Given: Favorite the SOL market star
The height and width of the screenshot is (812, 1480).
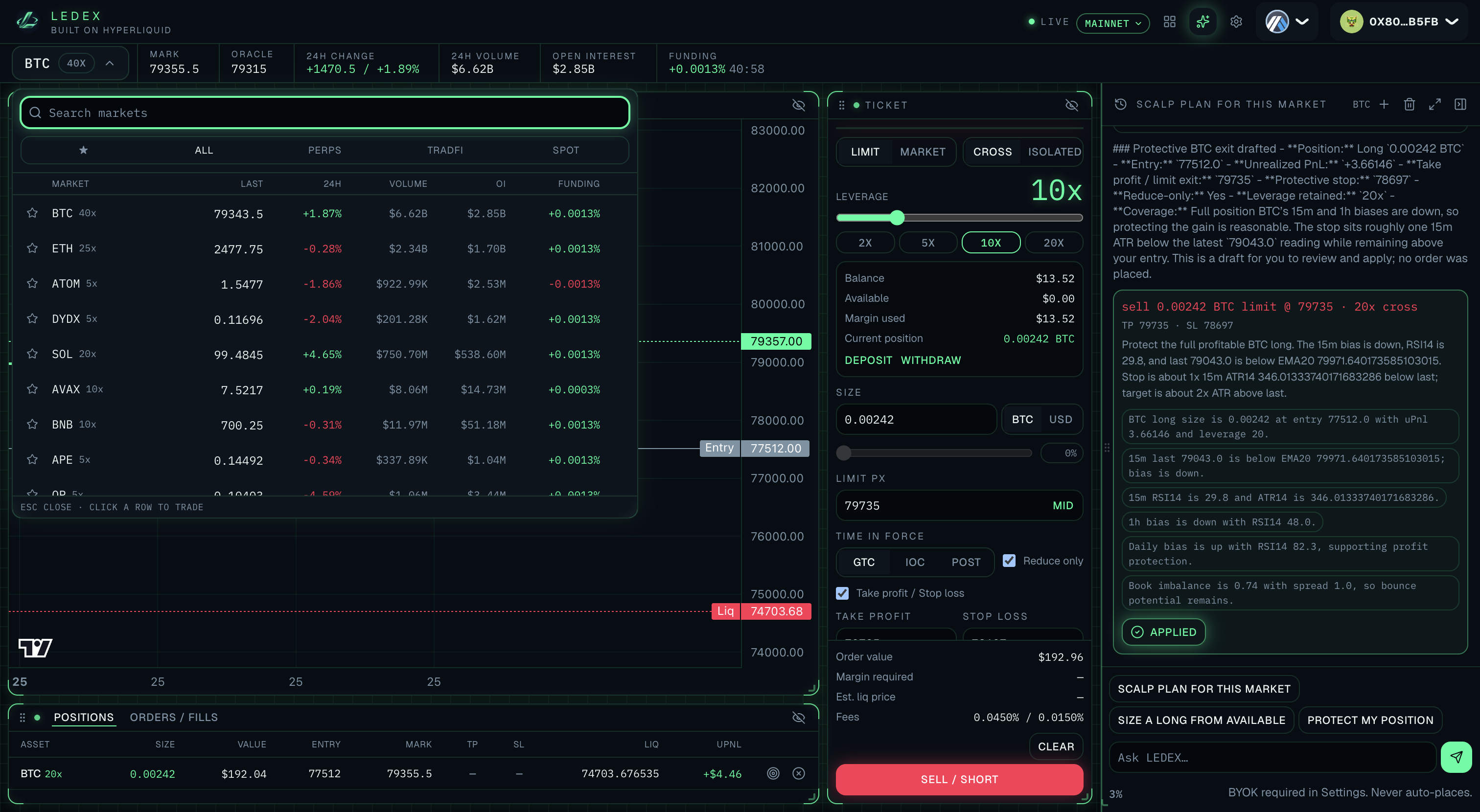Looking at the screenshot, I should pos(32,354).
